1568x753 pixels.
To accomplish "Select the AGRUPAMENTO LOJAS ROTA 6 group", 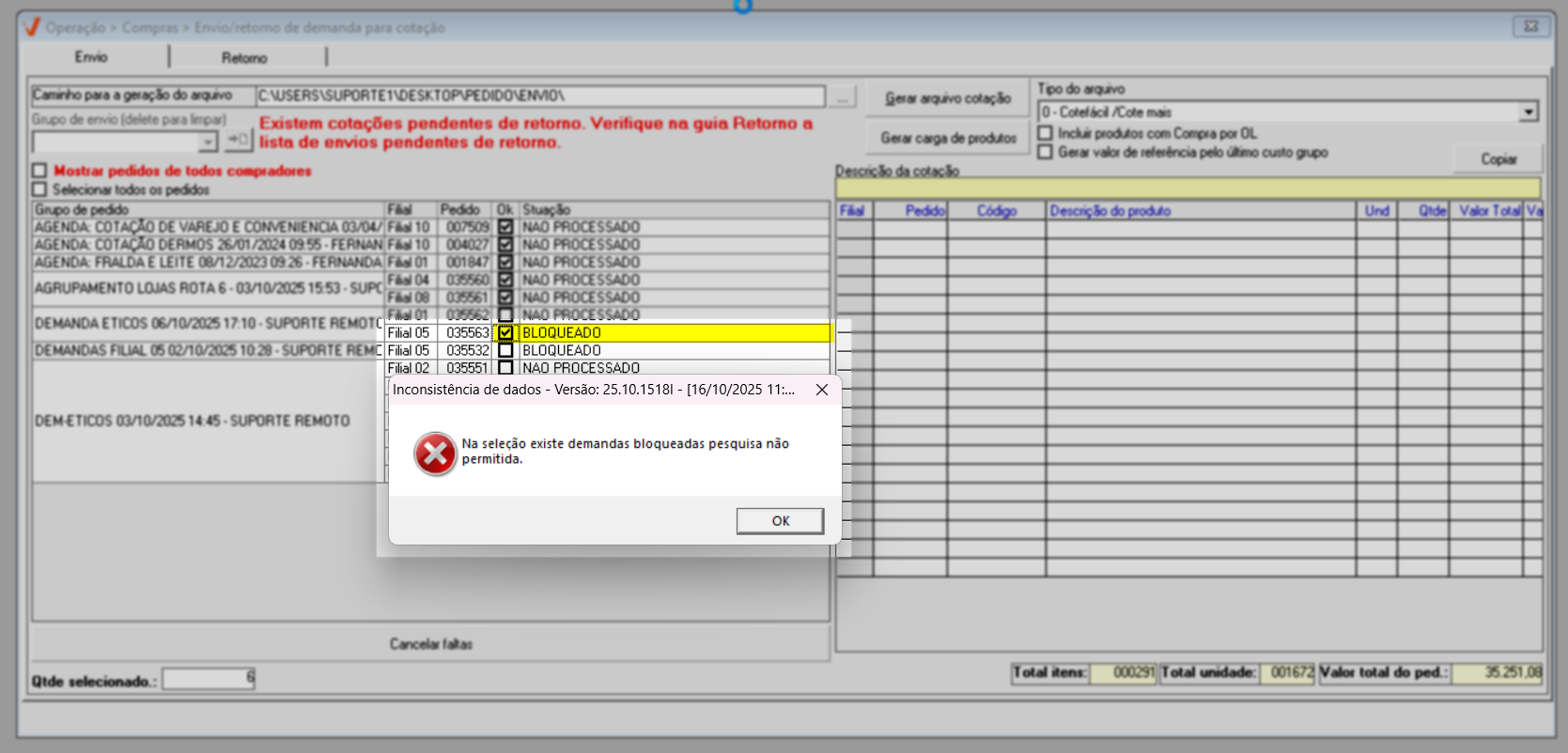I will pos(209,288).
